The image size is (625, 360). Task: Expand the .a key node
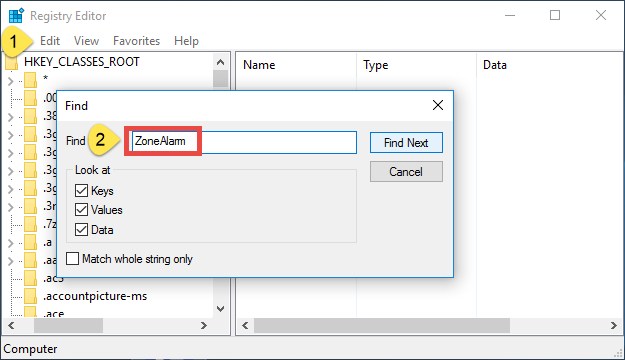10,243
